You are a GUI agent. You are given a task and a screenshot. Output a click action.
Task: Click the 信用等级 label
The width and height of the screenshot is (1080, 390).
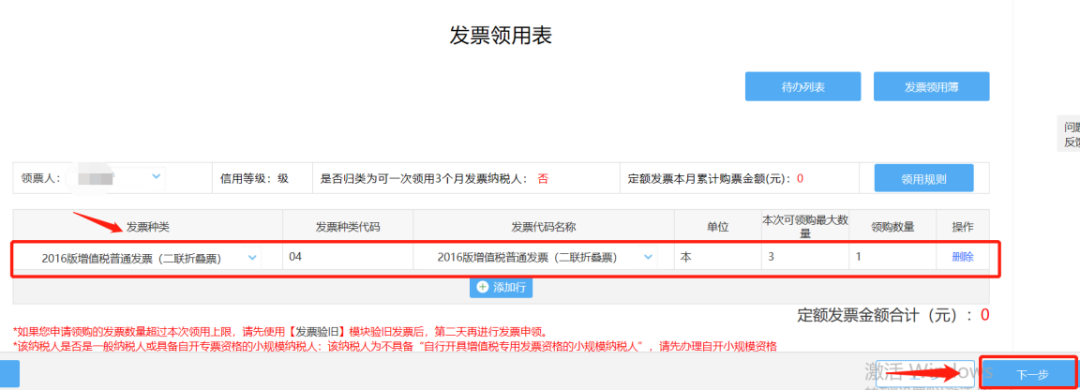point(254,178)
